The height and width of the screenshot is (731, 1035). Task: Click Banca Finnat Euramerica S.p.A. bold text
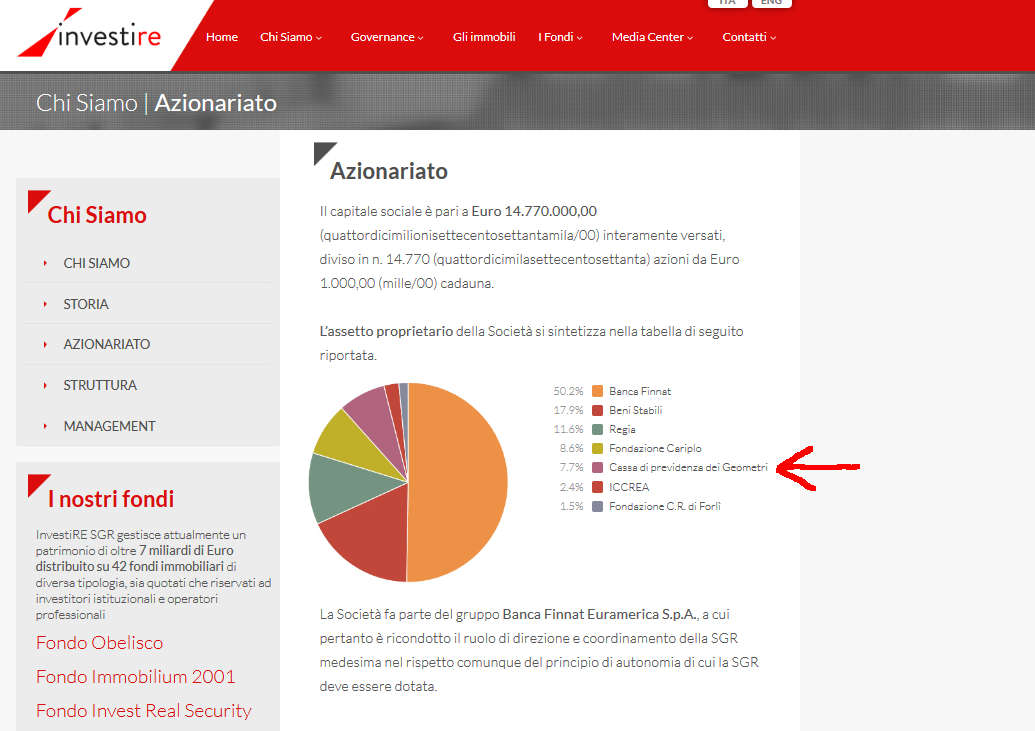point(600,614)
